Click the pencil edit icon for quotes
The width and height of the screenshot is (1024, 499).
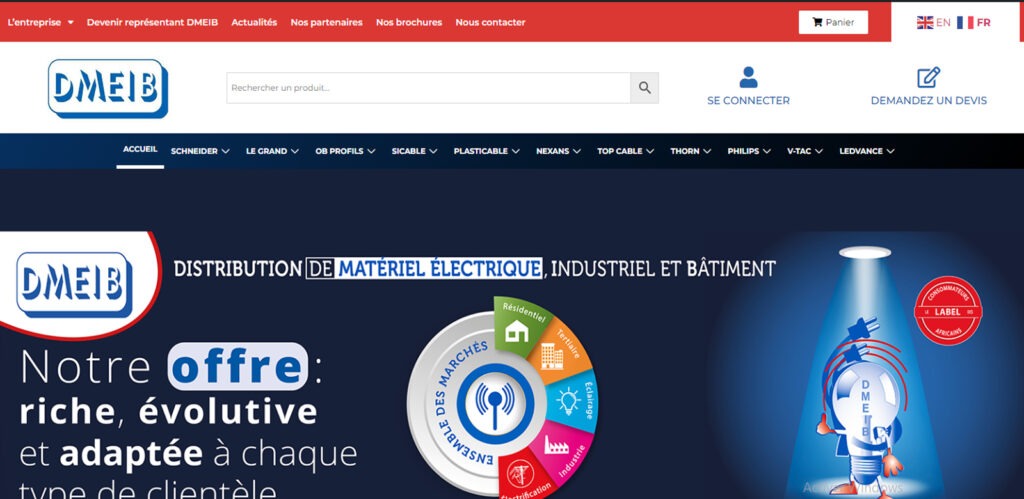pyautogui.click(x=928, y=77)
